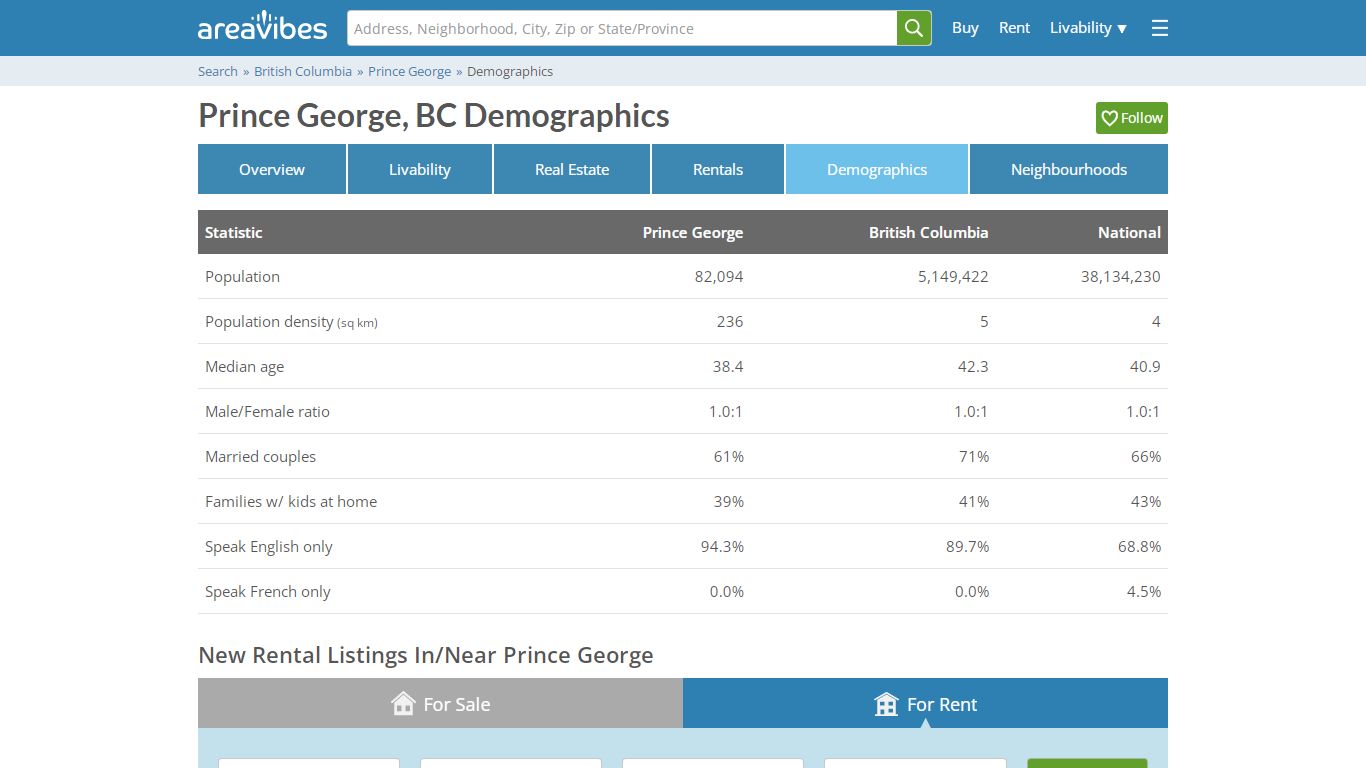Open the hamburger menu icon
The width and height of the screenshot is (1366, 768).
pyautogui.click(x=1160, y=28)
